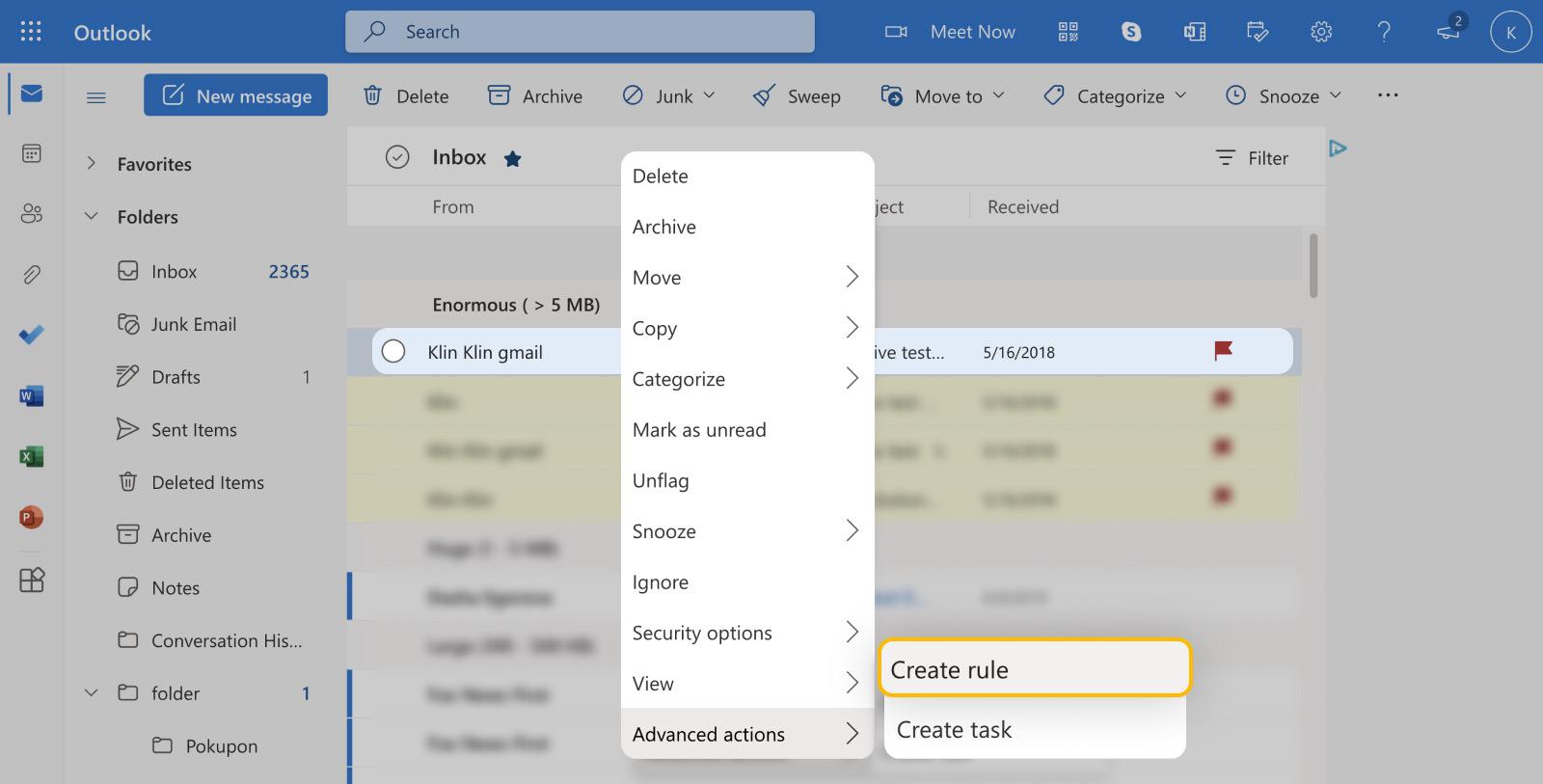Click the New message button
Screen dimensions: 1543x784
coord(236,95)
